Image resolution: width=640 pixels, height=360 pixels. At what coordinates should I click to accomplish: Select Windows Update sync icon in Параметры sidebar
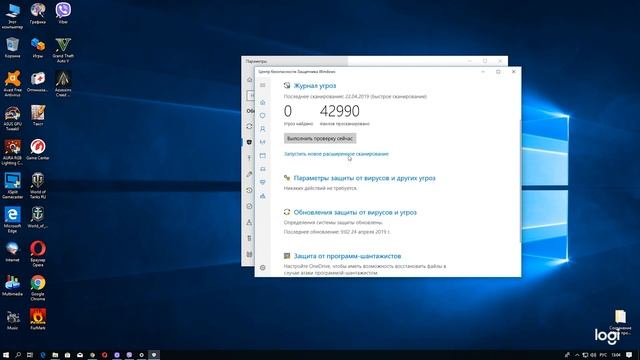[249, 126]
